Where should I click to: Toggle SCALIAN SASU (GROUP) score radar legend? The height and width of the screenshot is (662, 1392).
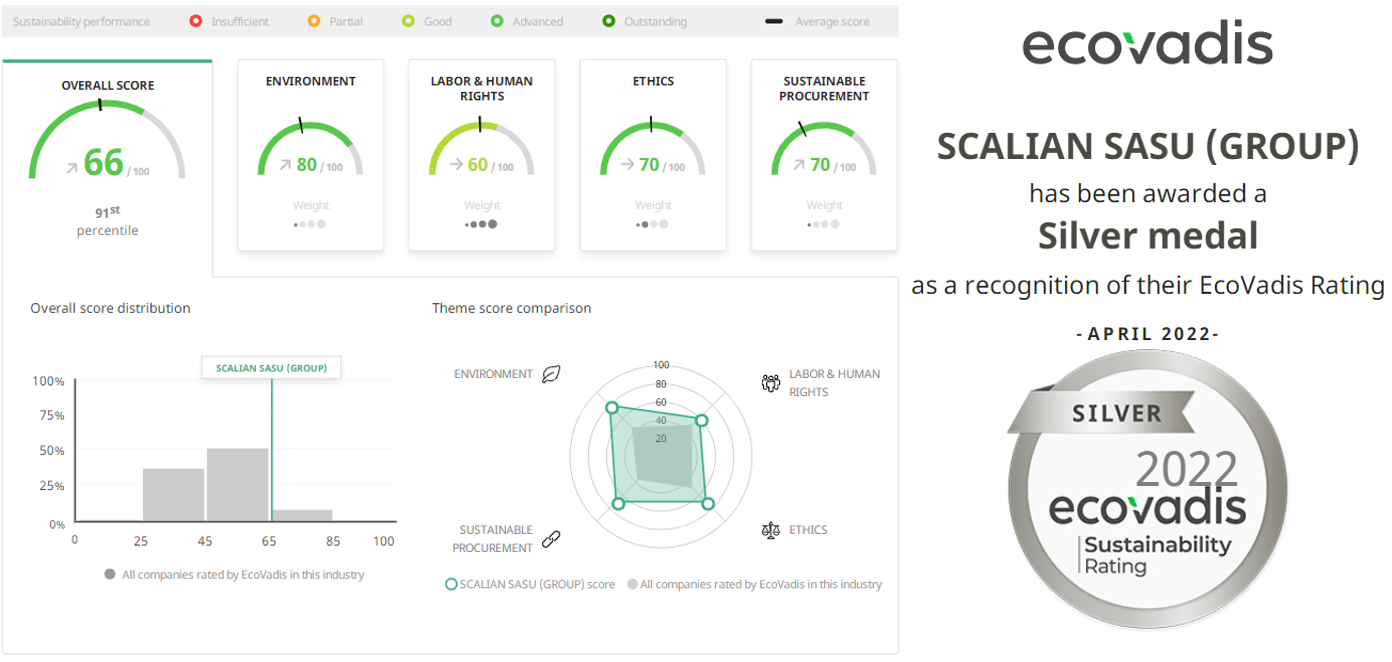tap(530, 584)
